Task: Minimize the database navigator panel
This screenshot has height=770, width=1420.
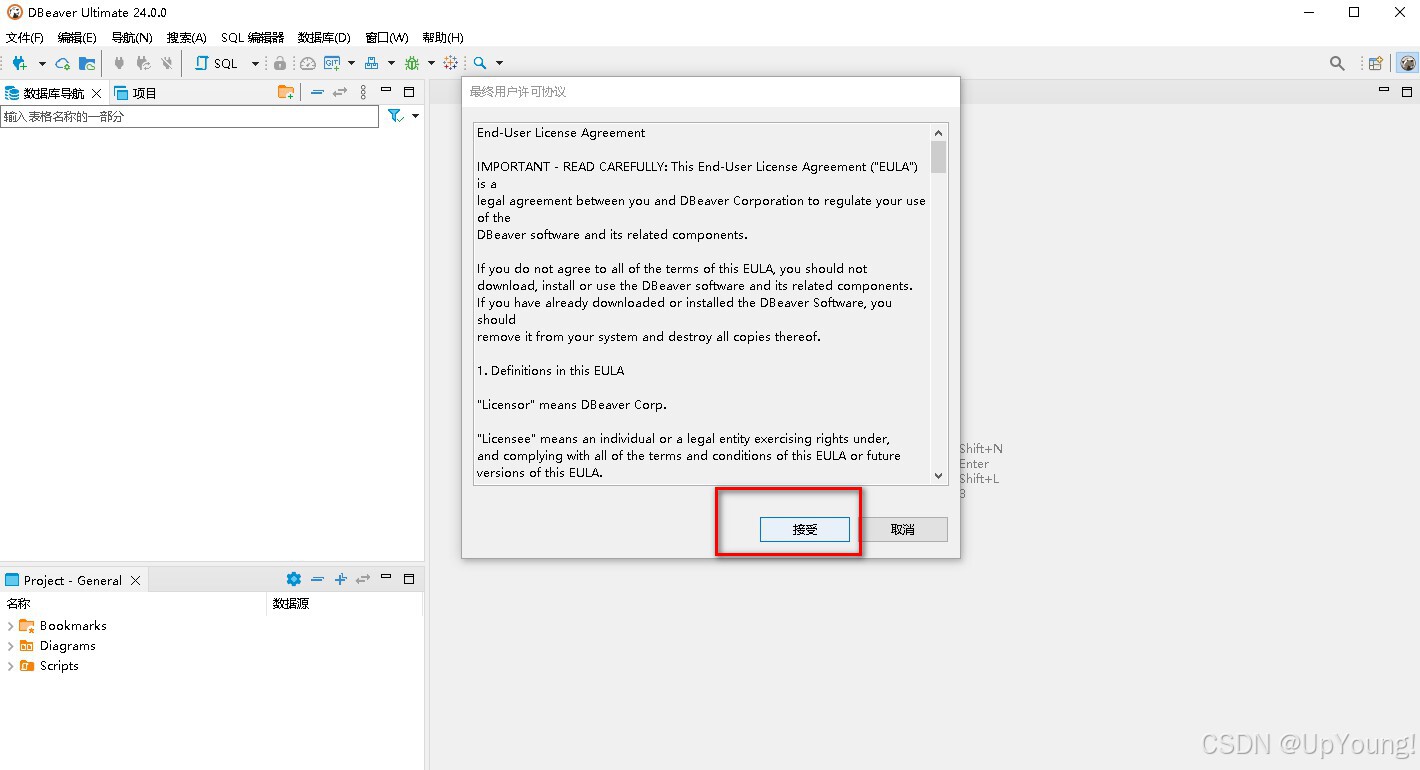Action: tap(386, 91)
